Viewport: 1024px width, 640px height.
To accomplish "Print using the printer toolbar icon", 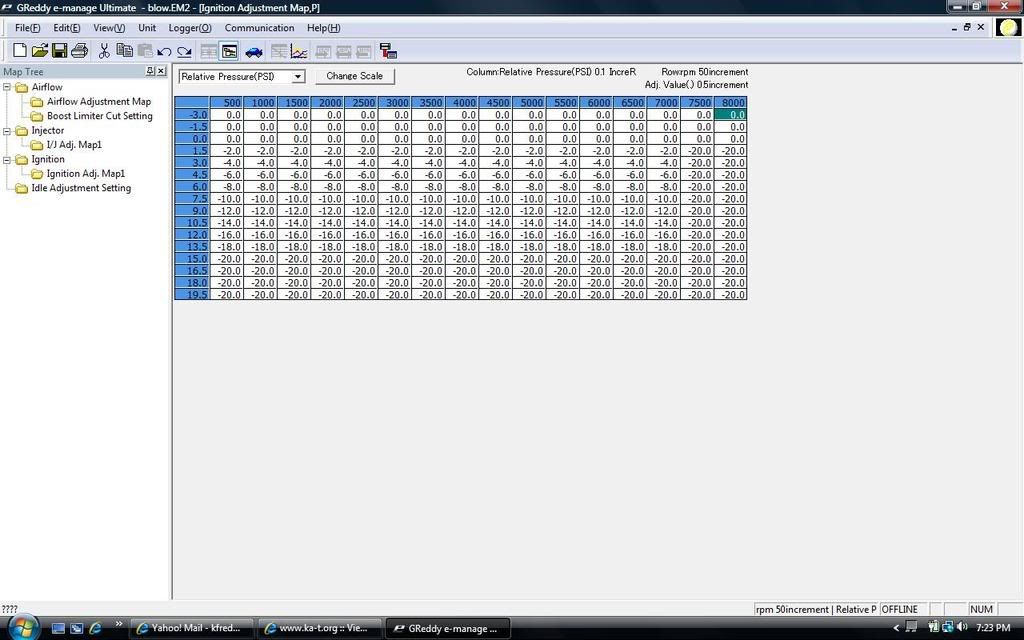I will point(80,51).
